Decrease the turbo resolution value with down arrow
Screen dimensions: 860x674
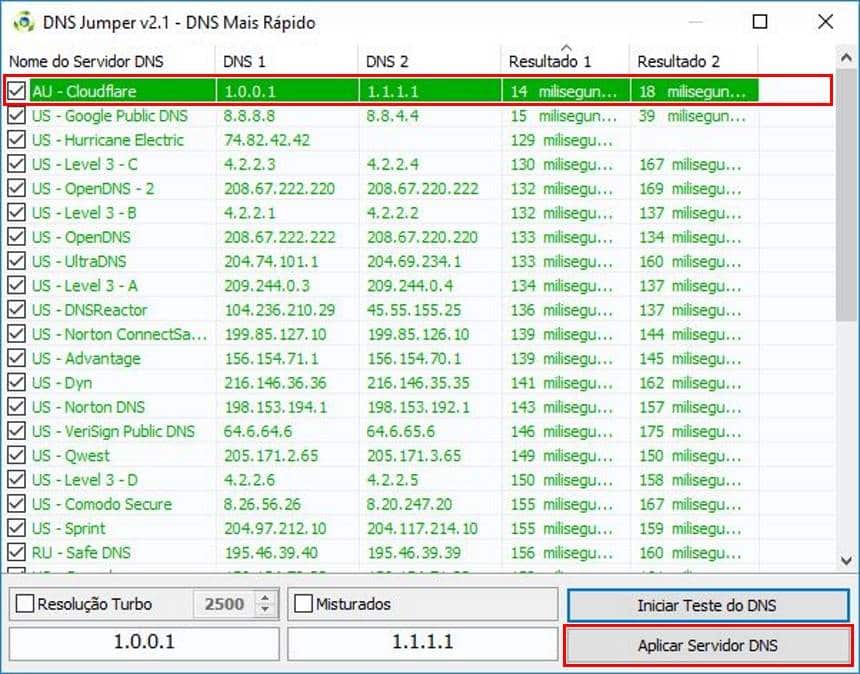[x=265, y=609]
